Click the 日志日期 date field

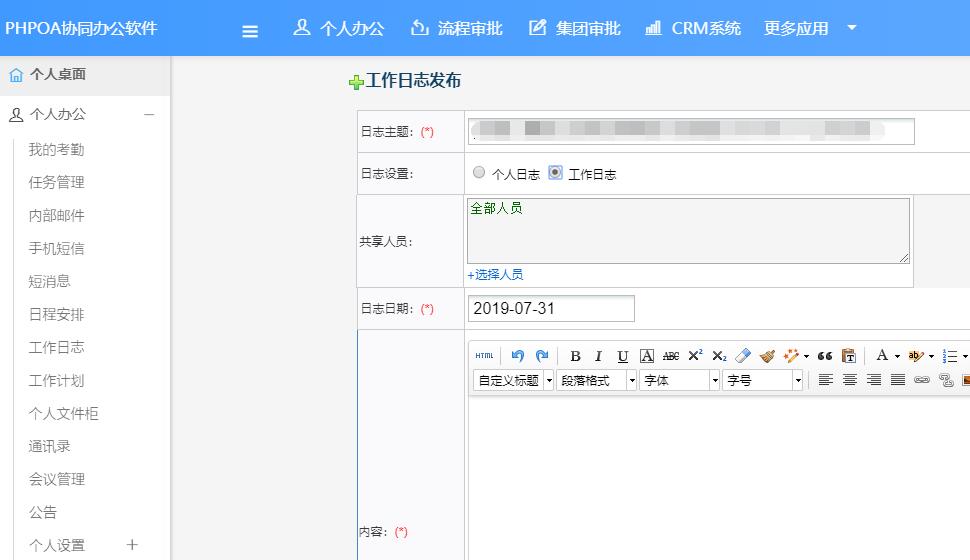551,308
